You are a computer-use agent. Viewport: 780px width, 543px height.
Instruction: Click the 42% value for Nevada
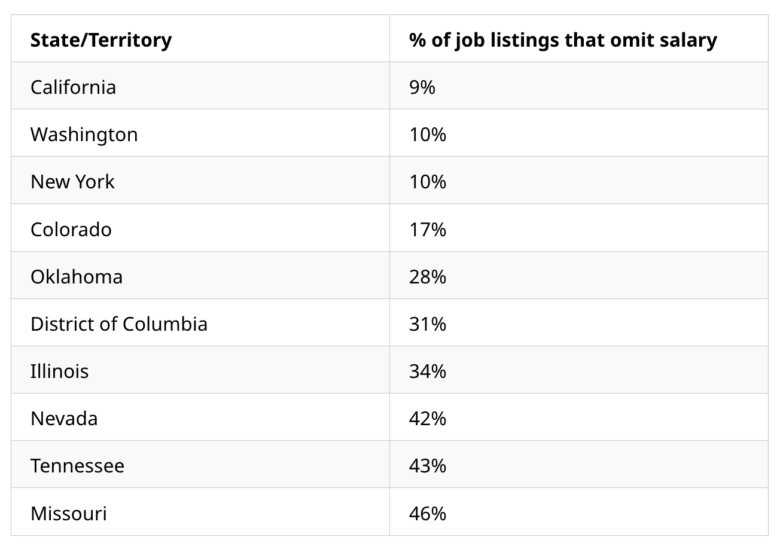point(427,419)
